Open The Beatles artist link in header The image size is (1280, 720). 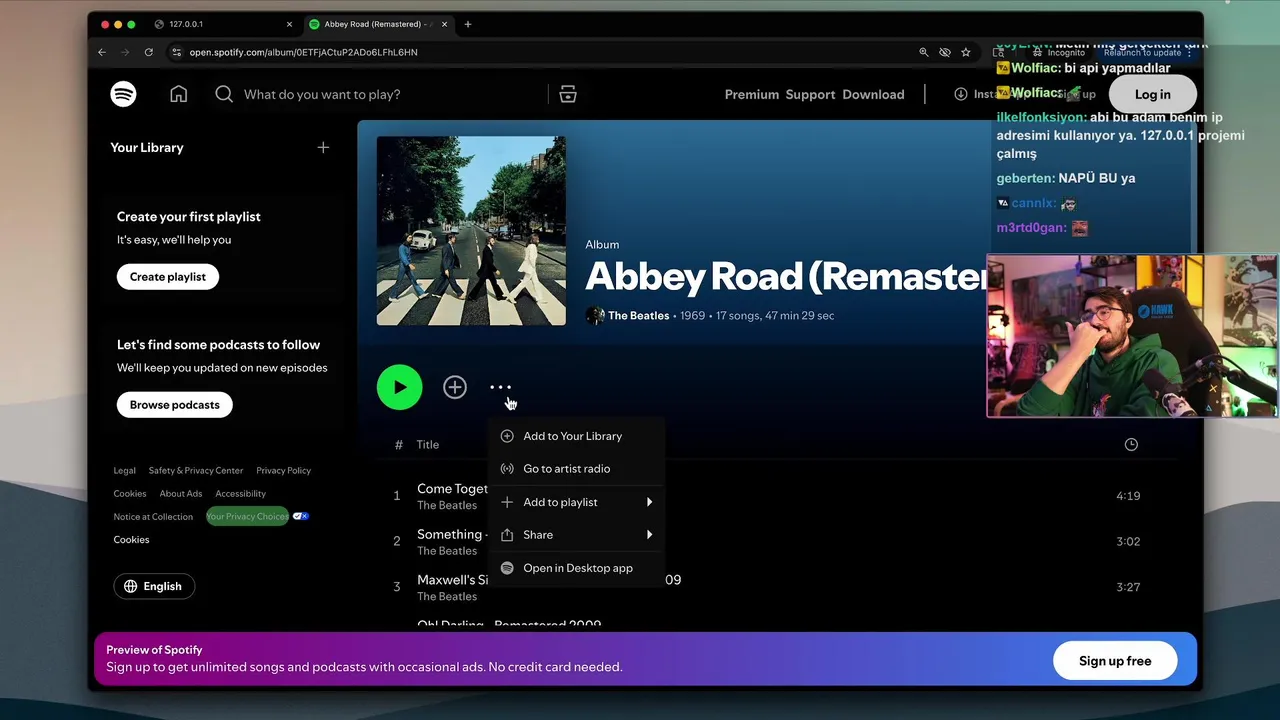(638, 316)
